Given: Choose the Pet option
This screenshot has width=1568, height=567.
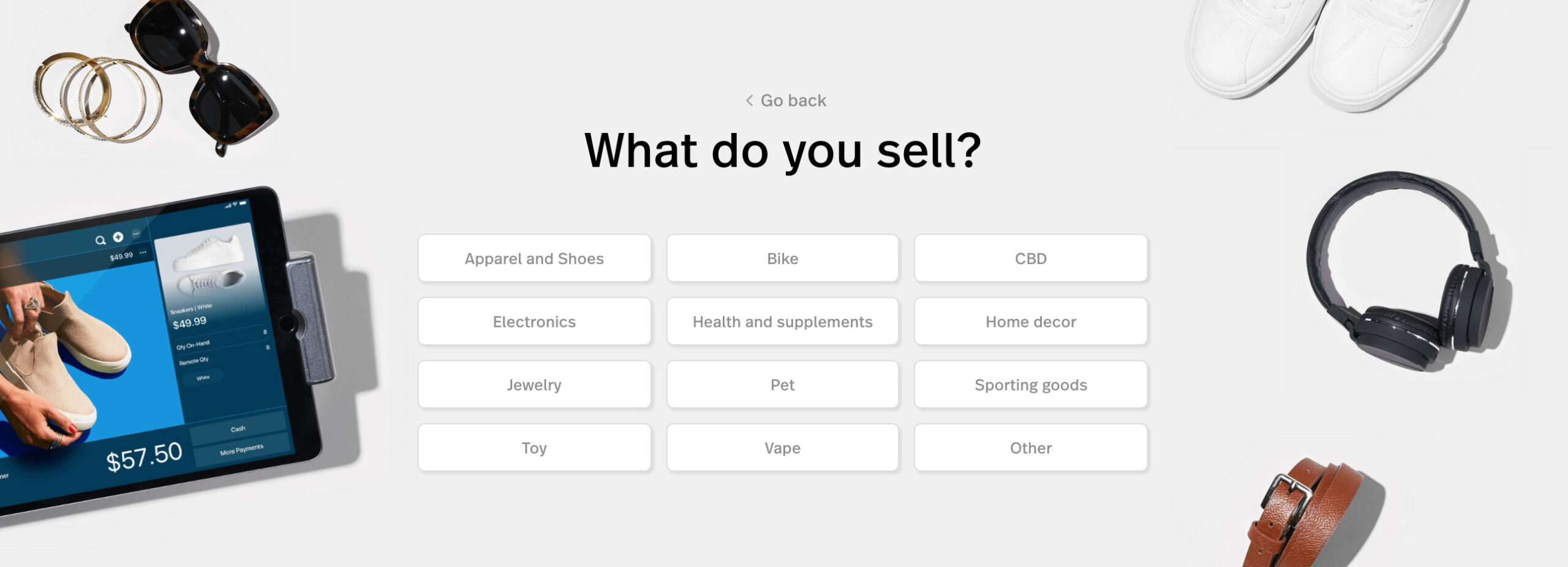Looking at the screenshot, I should pos(782,385).
